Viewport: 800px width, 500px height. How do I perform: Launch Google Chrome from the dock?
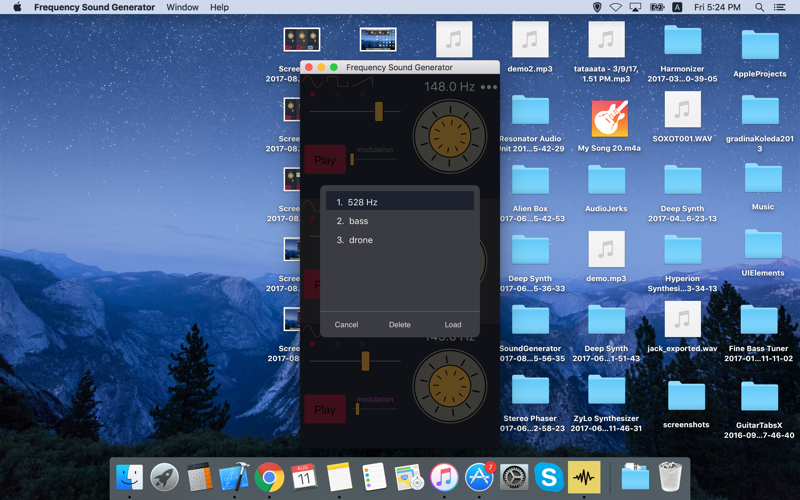click(x=269, y=478)
